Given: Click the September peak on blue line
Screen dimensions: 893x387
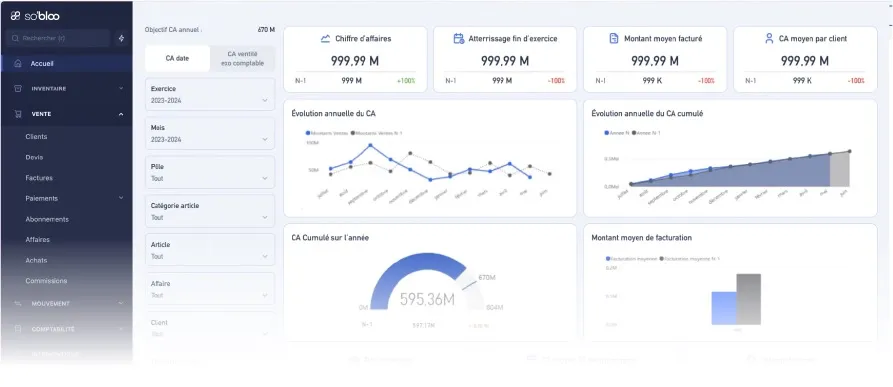Looking at the screenshot, I should click(x=370, y=145).
